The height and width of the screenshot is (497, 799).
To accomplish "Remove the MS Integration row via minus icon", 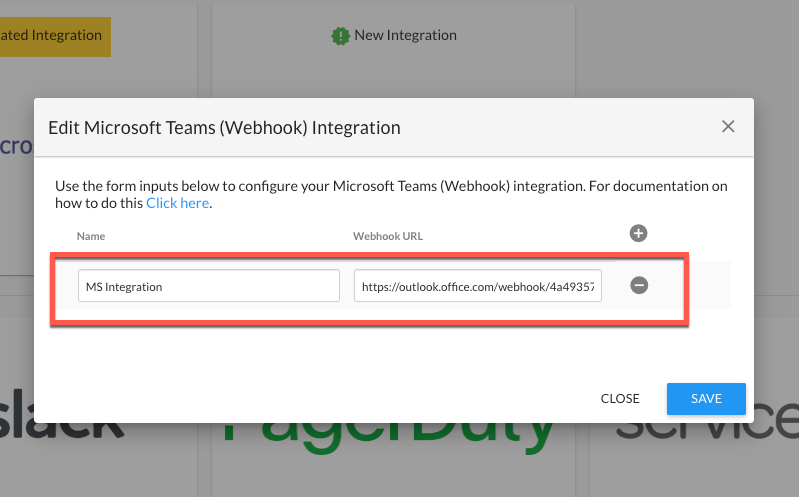I will tap(639, 285).
